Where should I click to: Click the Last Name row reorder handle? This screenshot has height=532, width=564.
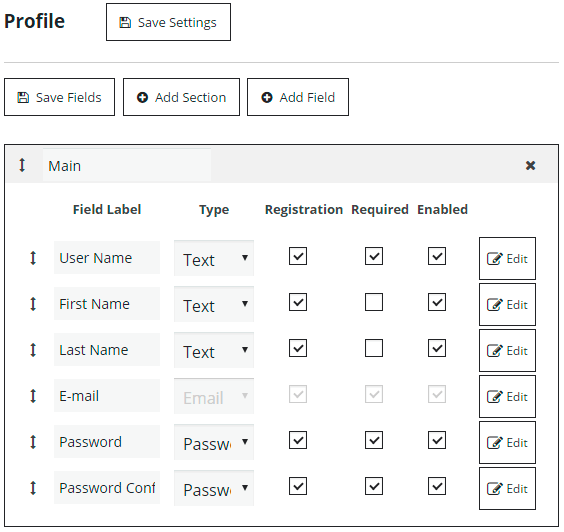(x=33, y=350)
